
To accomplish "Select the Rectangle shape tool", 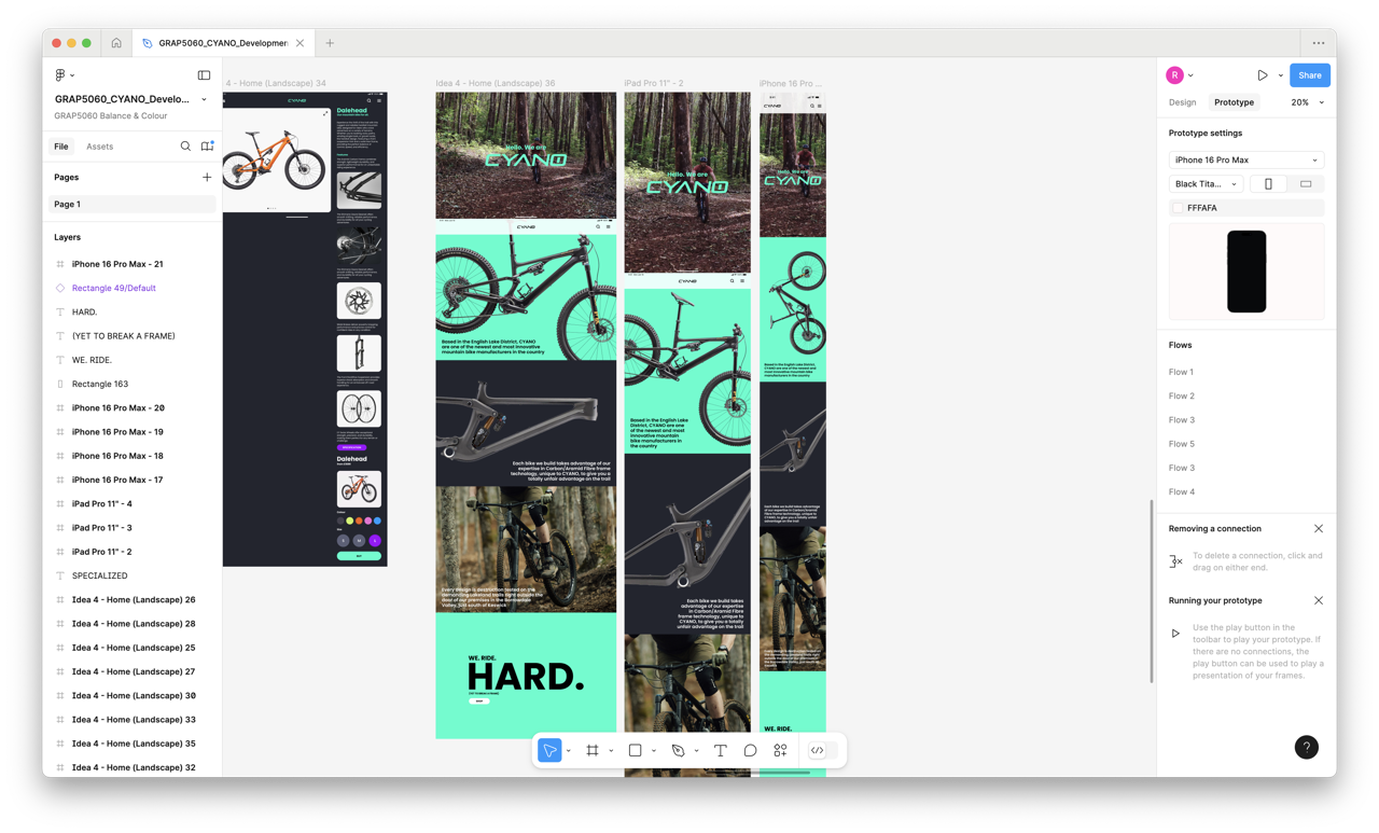I will 635,750.
